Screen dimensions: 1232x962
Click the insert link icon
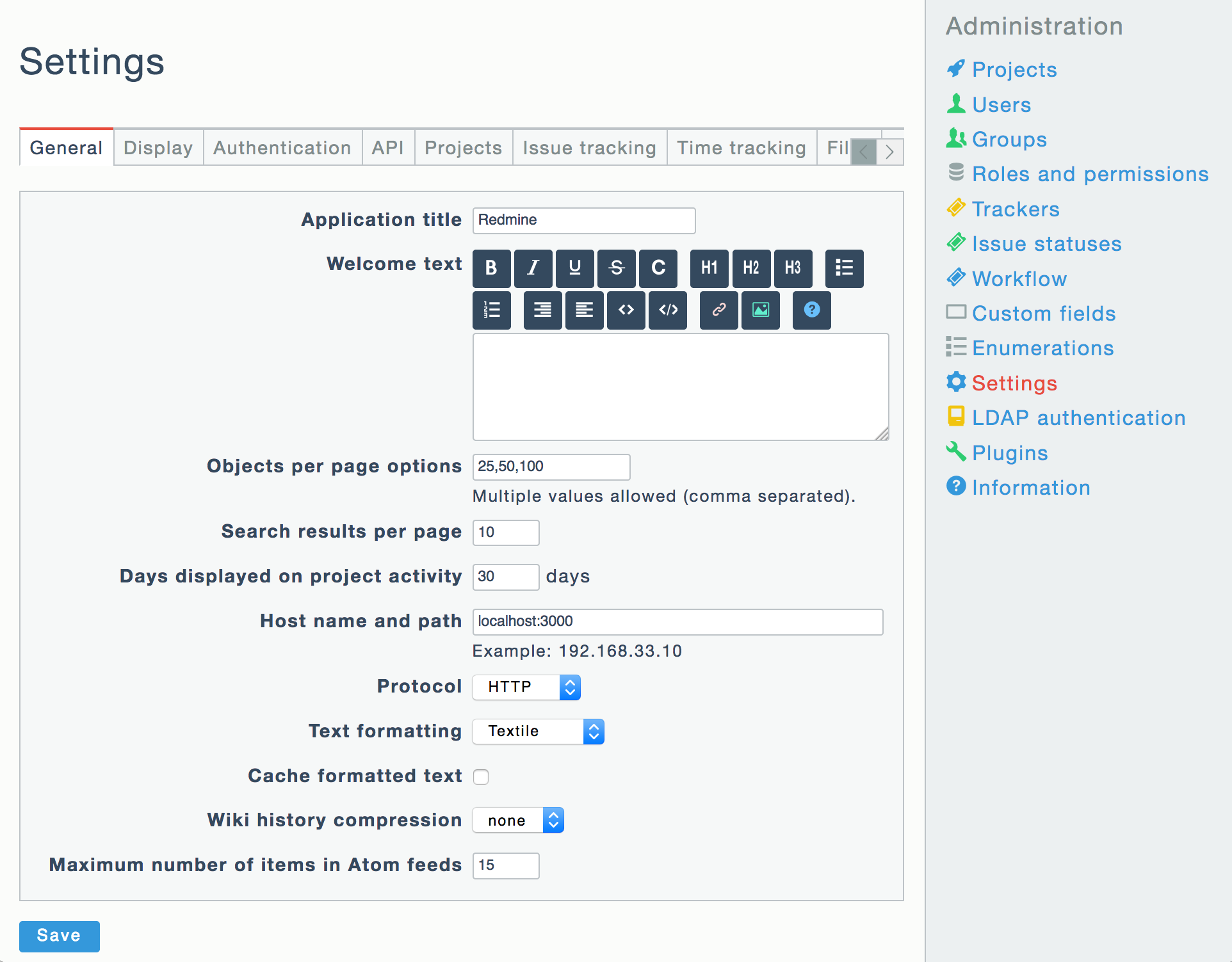[718, 310]
